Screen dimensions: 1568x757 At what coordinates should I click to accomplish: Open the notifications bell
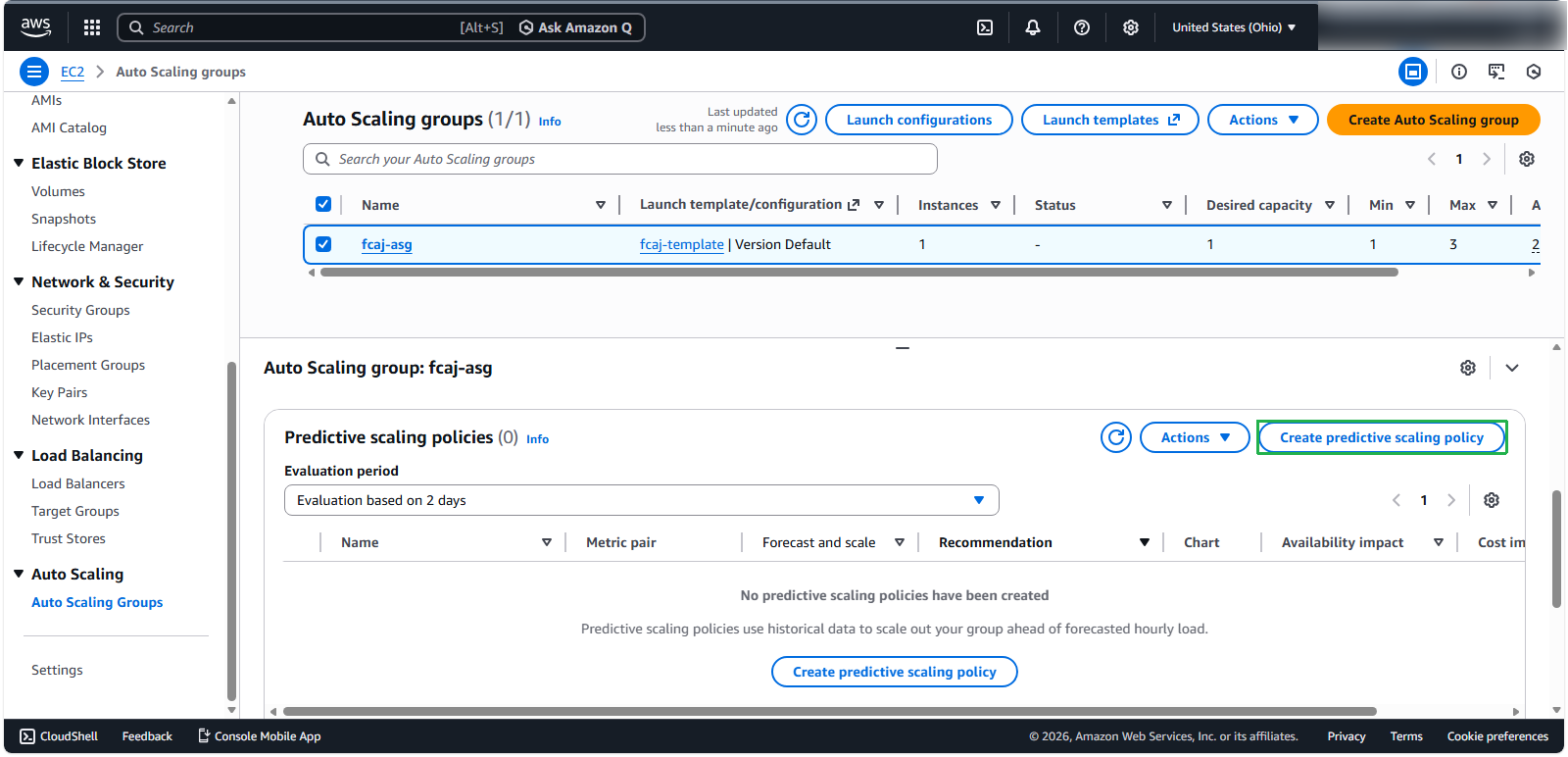click(1033, 27)
